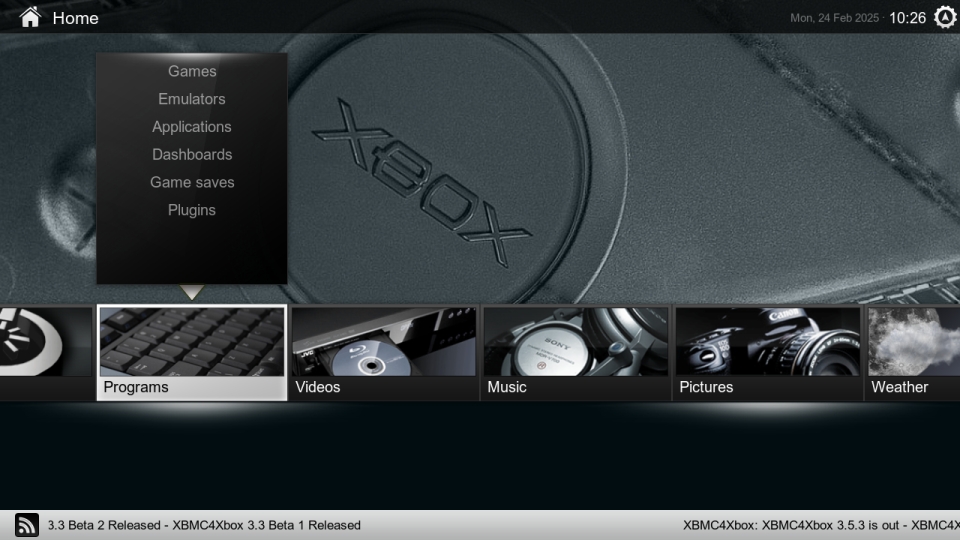Open the Pictures camera thumbnail
The height and width of the screenshot is (540, 960).
(x=768, y=342)
